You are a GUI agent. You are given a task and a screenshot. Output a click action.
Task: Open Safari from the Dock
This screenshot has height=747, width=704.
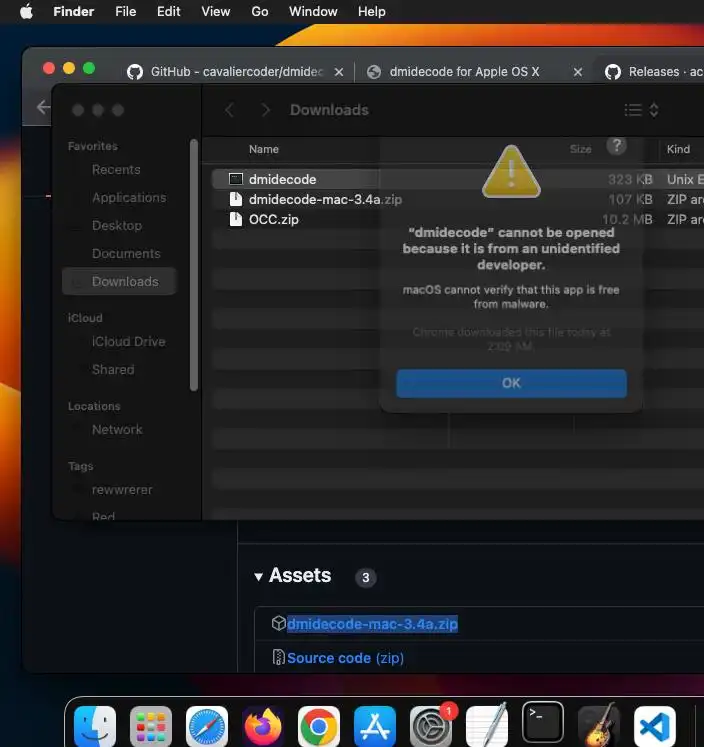[207, 727]
